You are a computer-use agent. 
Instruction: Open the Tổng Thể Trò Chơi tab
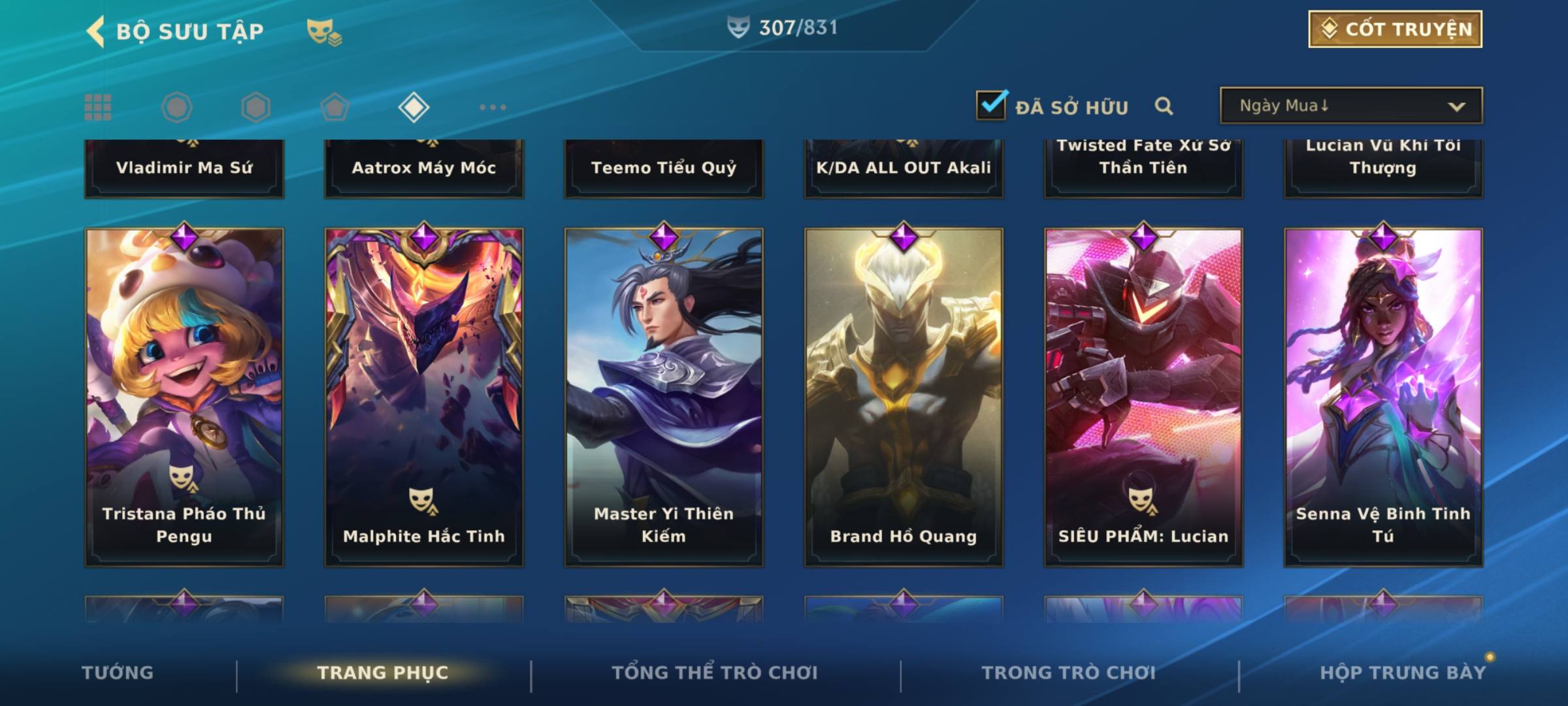tap(715, 673)
